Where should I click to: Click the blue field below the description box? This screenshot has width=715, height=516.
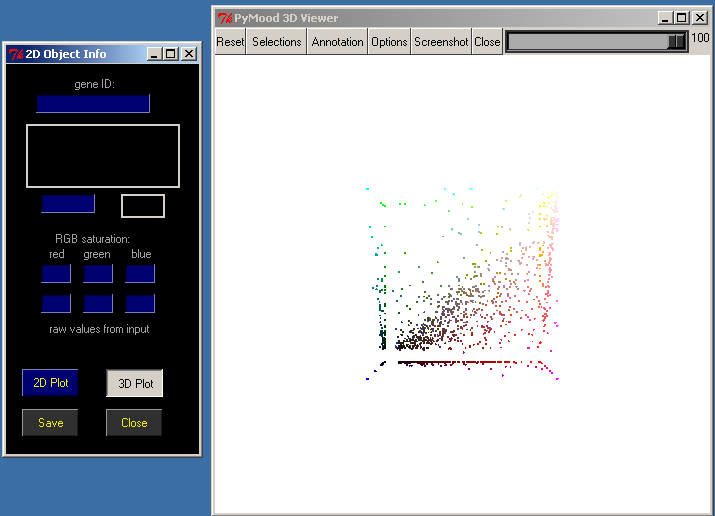(x=68, y=203)
